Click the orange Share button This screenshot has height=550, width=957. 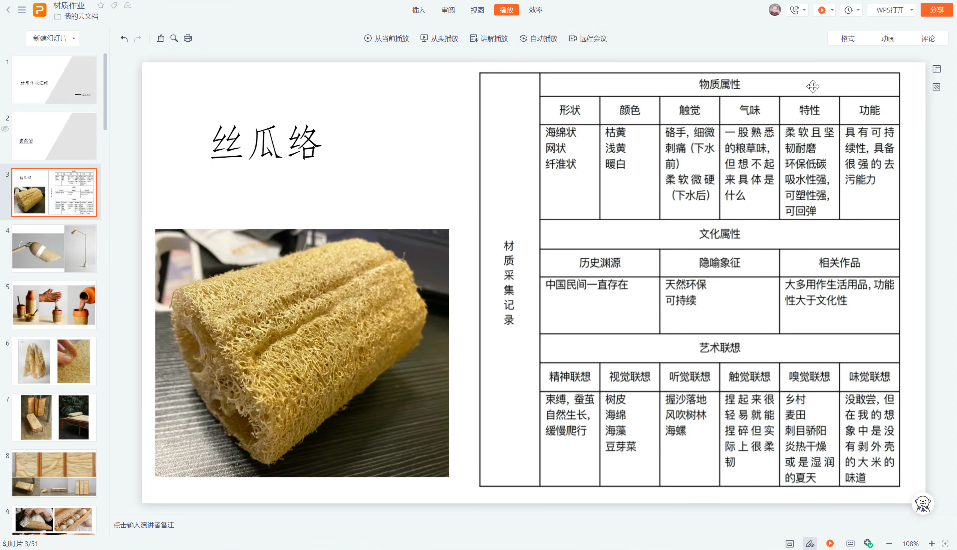[x=937, y=9]
